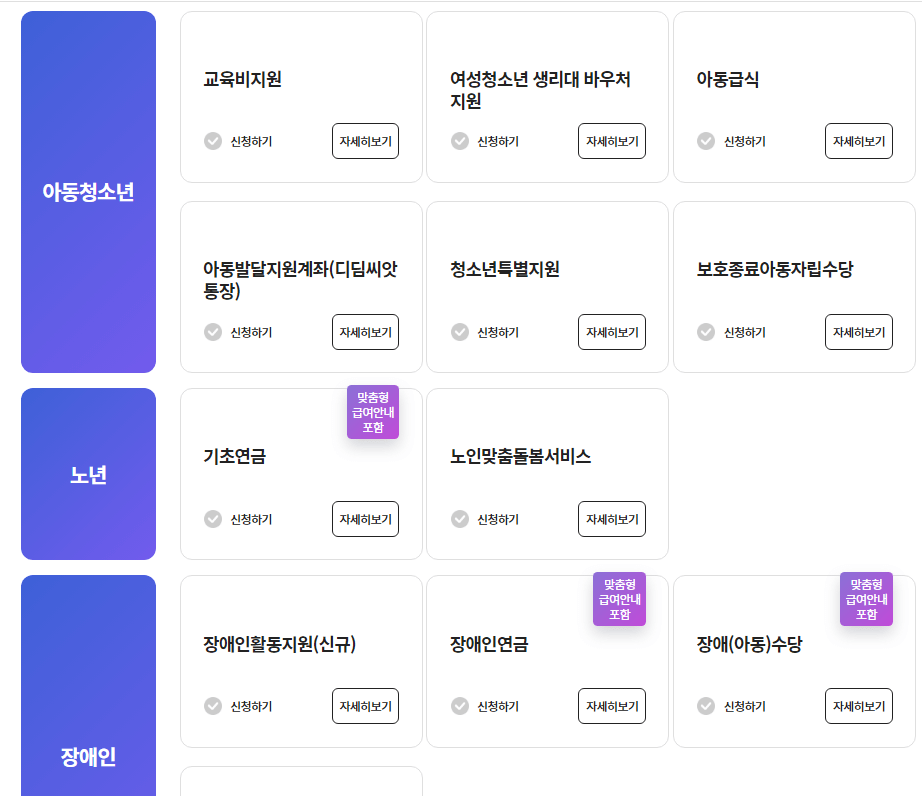This screenshot has height=796, width=922.
Task: Open 자세히보기 for 노인맞춤돌봄서비스
Action: (612, 519)
